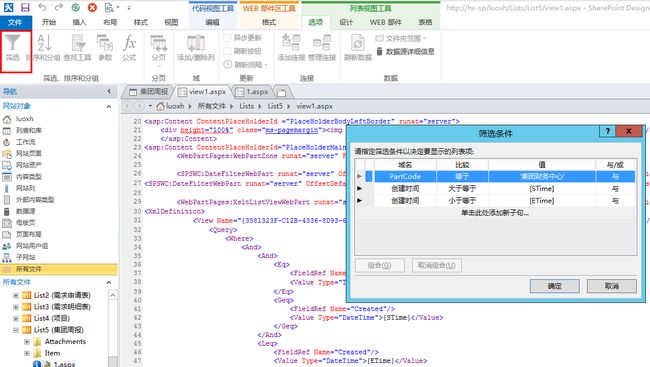Switch to the 集团周报 document tab
This screenshot has height=367, width=650.
[149, 92]
